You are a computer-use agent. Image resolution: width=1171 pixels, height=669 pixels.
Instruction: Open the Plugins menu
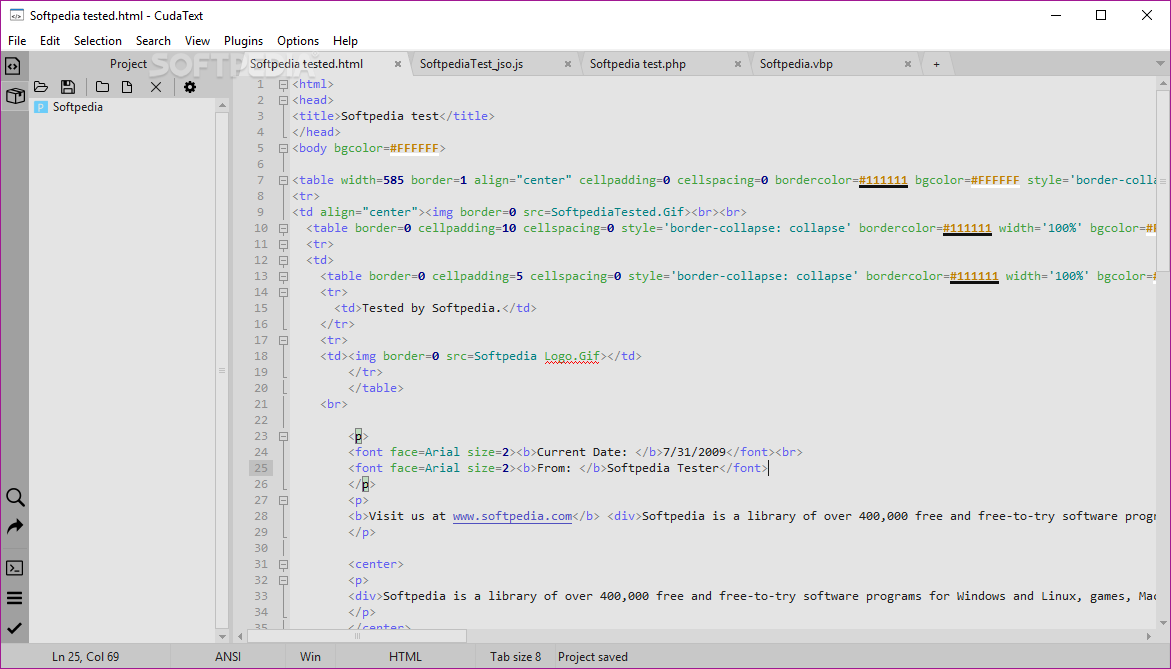point(243,41)
